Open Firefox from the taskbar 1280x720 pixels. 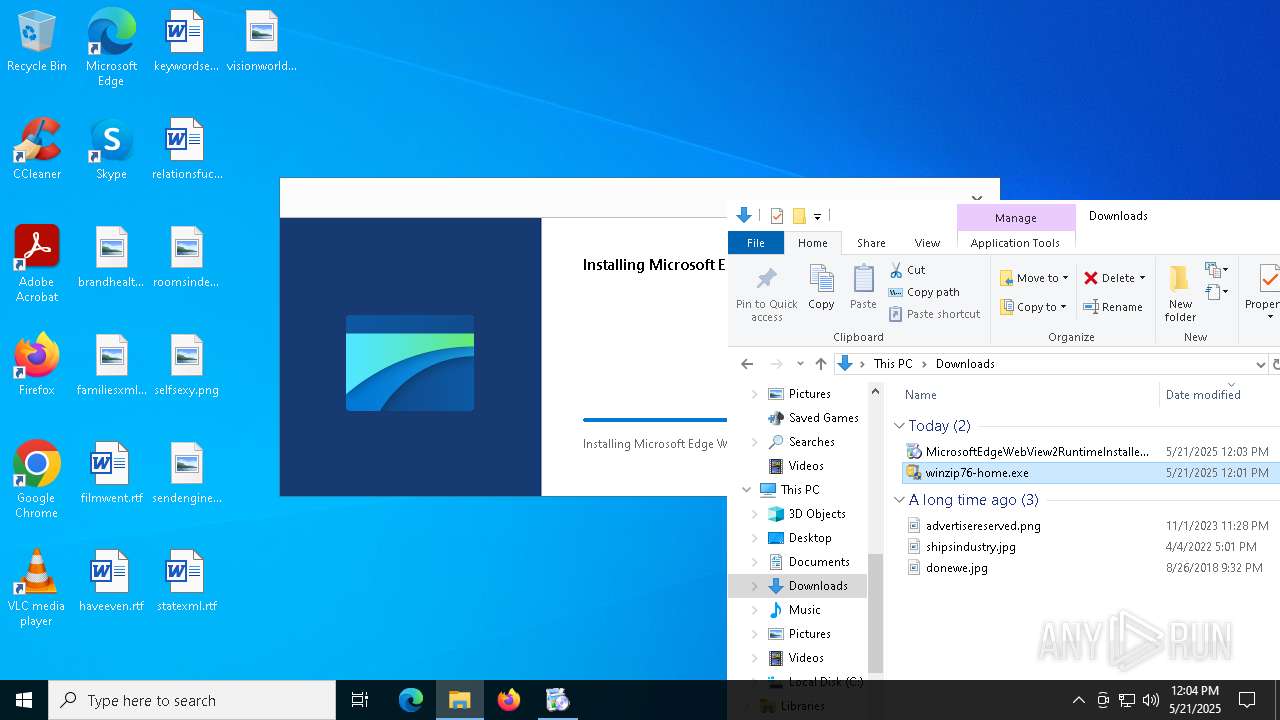(509, 700)
